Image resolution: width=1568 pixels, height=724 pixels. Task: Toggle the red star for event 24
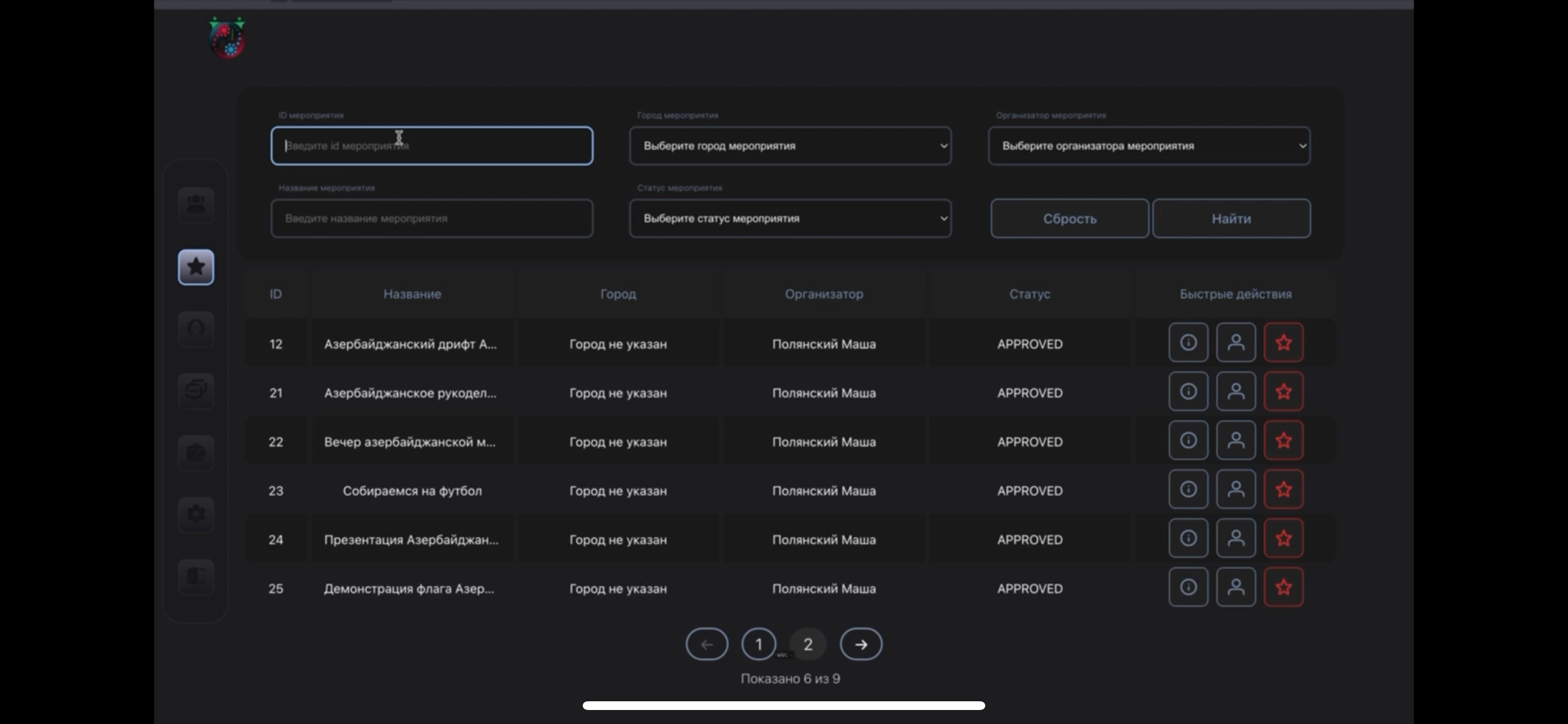[1283, 539]
